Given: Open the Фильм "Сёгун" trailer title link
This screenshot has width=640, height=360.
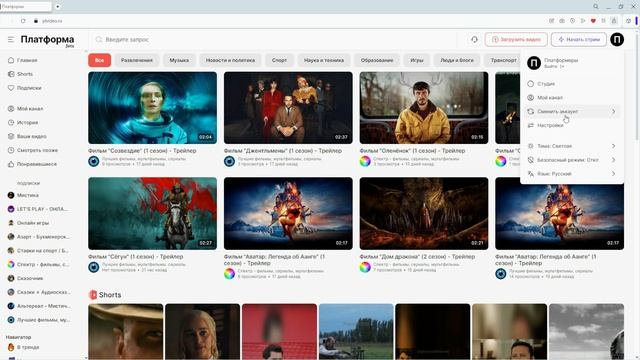Looking at the screenshot, I should point(136,256).
